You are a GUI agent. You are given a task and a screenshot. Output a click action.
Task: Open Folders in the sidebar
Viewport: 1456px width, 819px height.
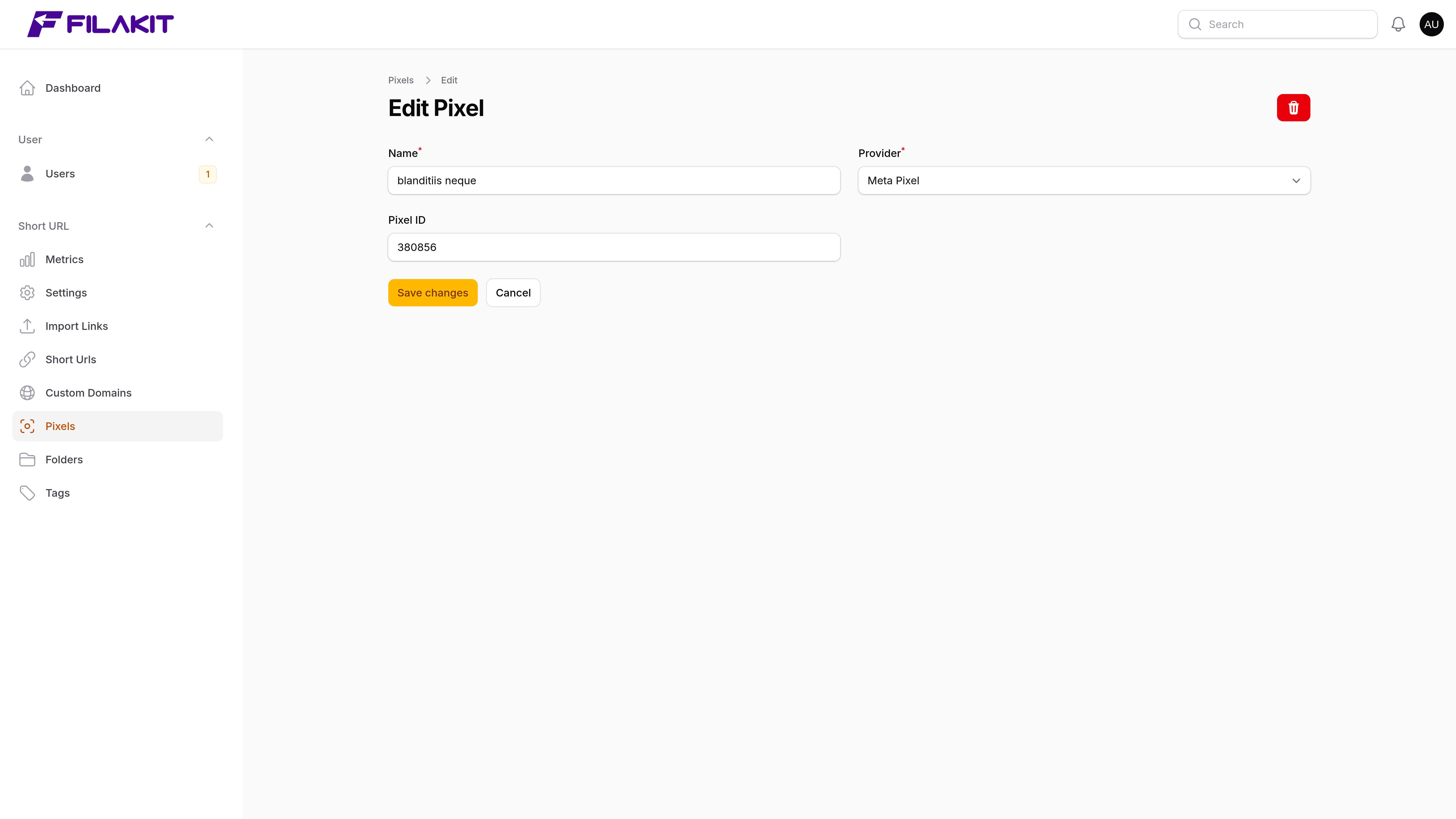[118, 460]
